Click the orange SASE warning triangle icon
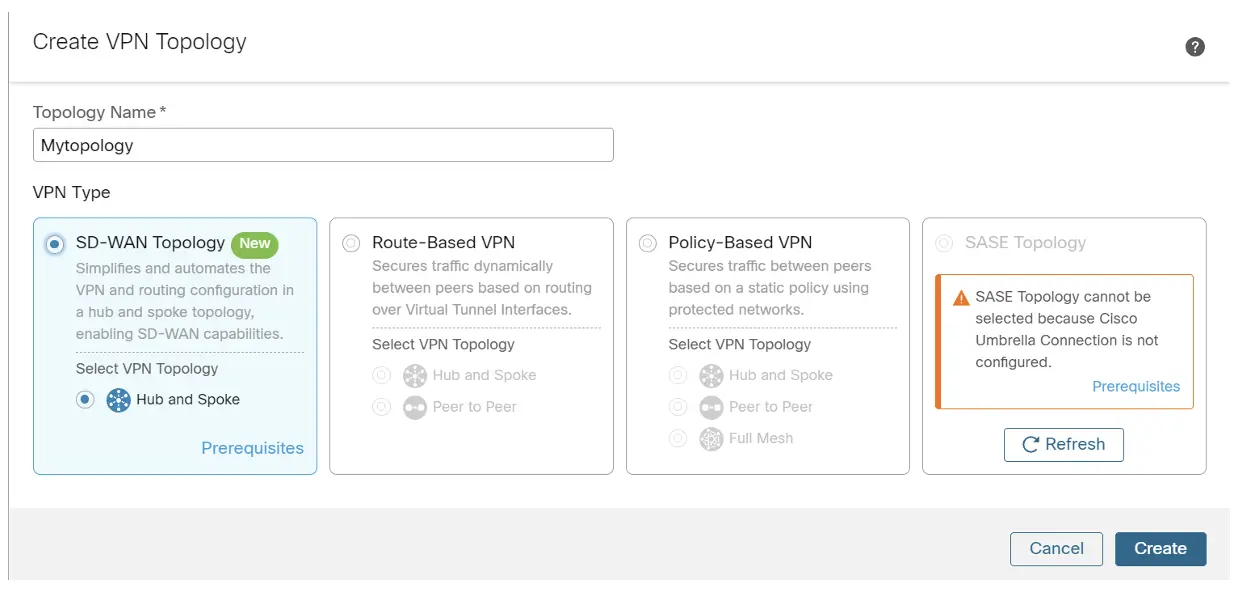The image size is (1236, 590). point(961,298)
